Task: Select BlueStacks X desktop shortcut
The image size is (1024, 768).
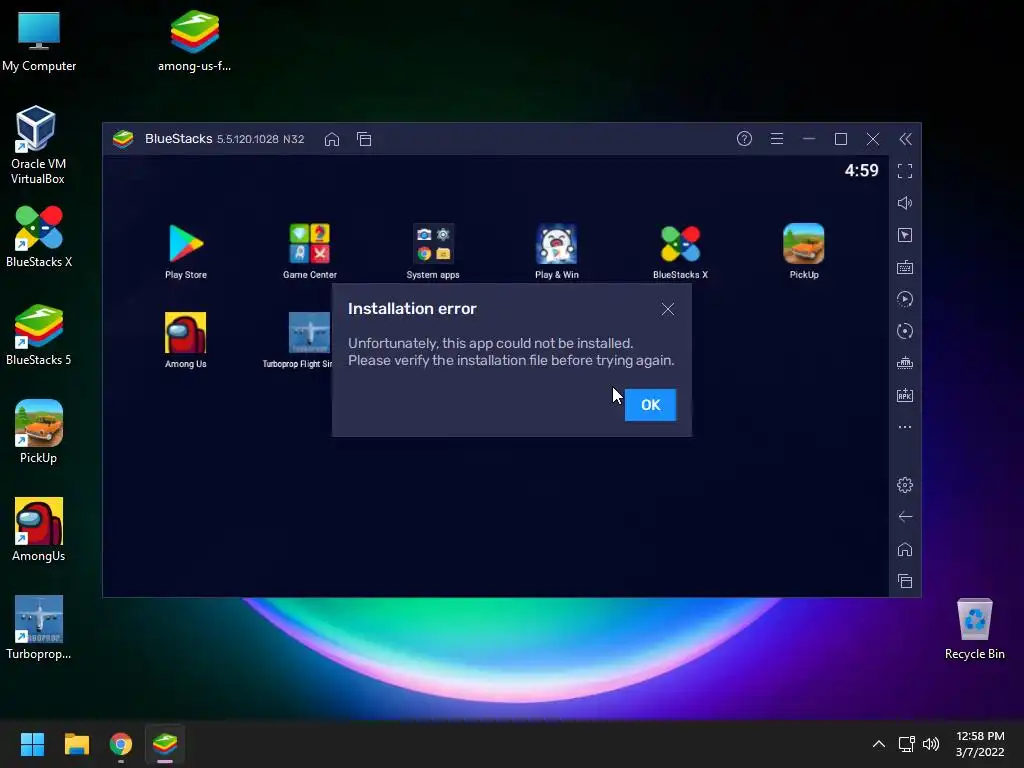Action: point(39,236)
